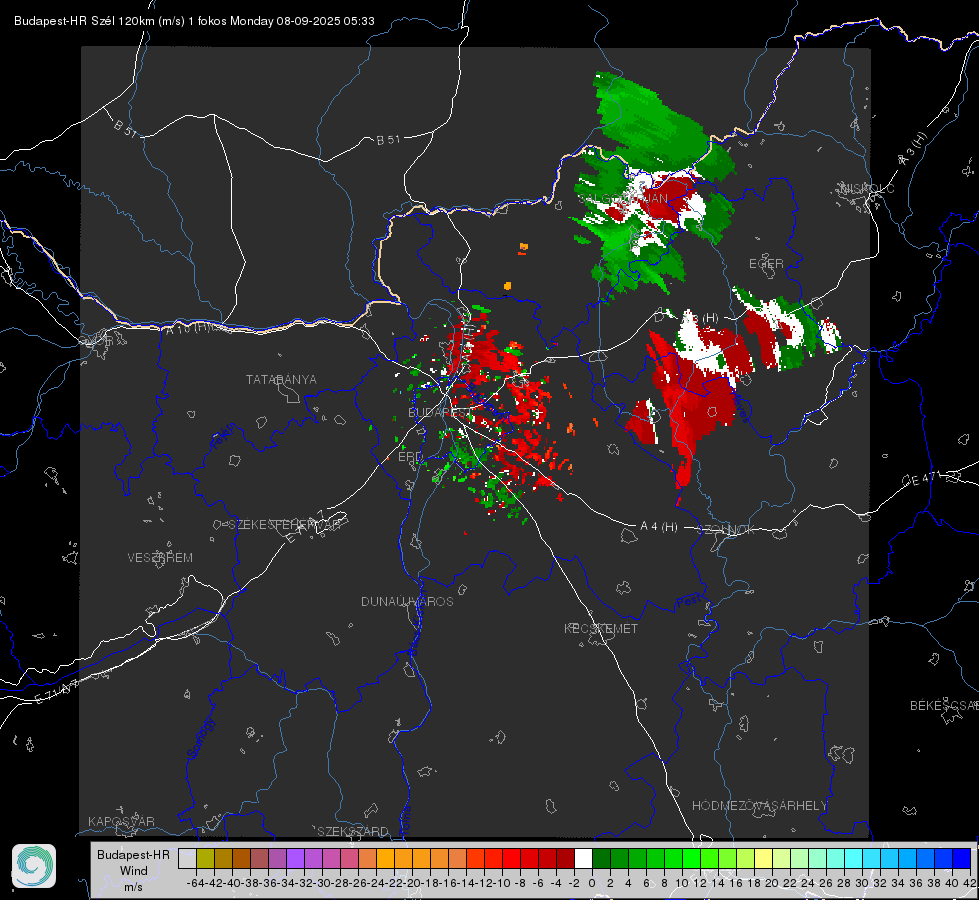Click the VESZPREM city label
The image size is (979, 900).
click(x=160, y=558)
